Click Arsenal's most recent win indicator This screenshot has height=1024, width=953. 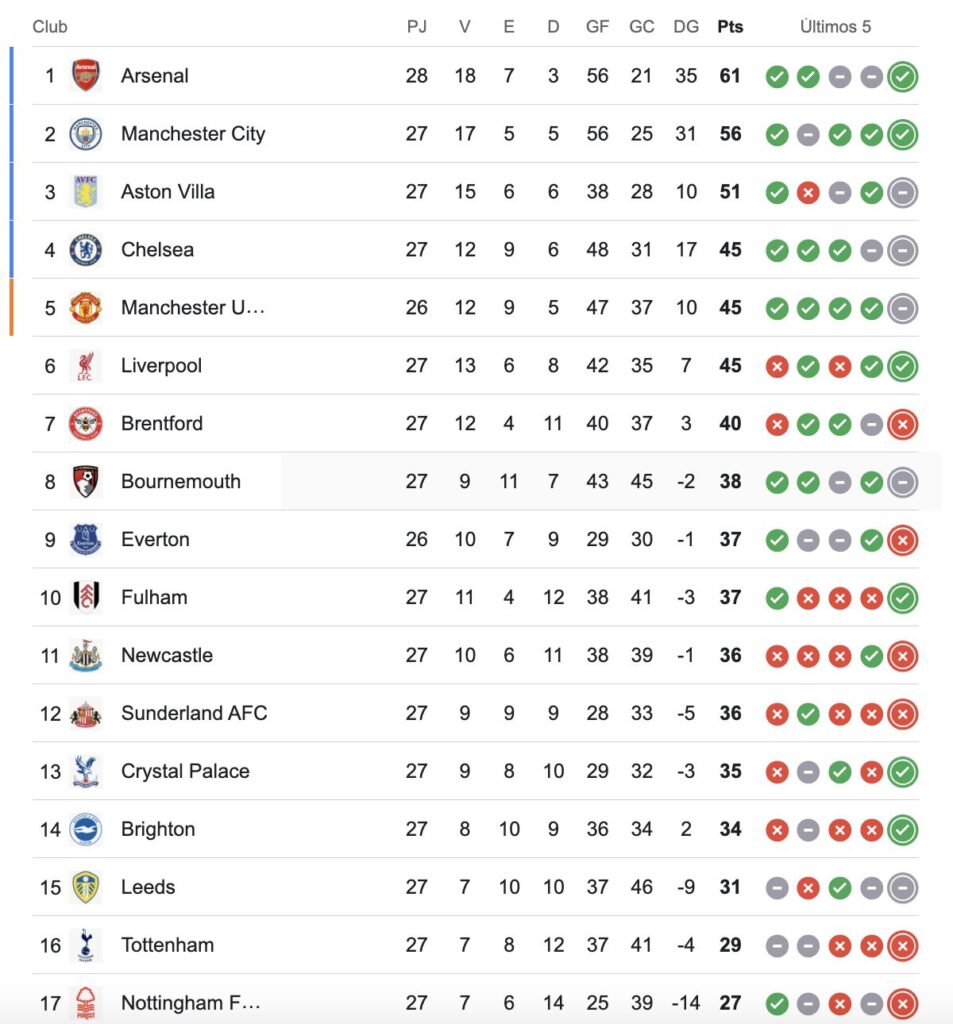(x=902, y=77)
